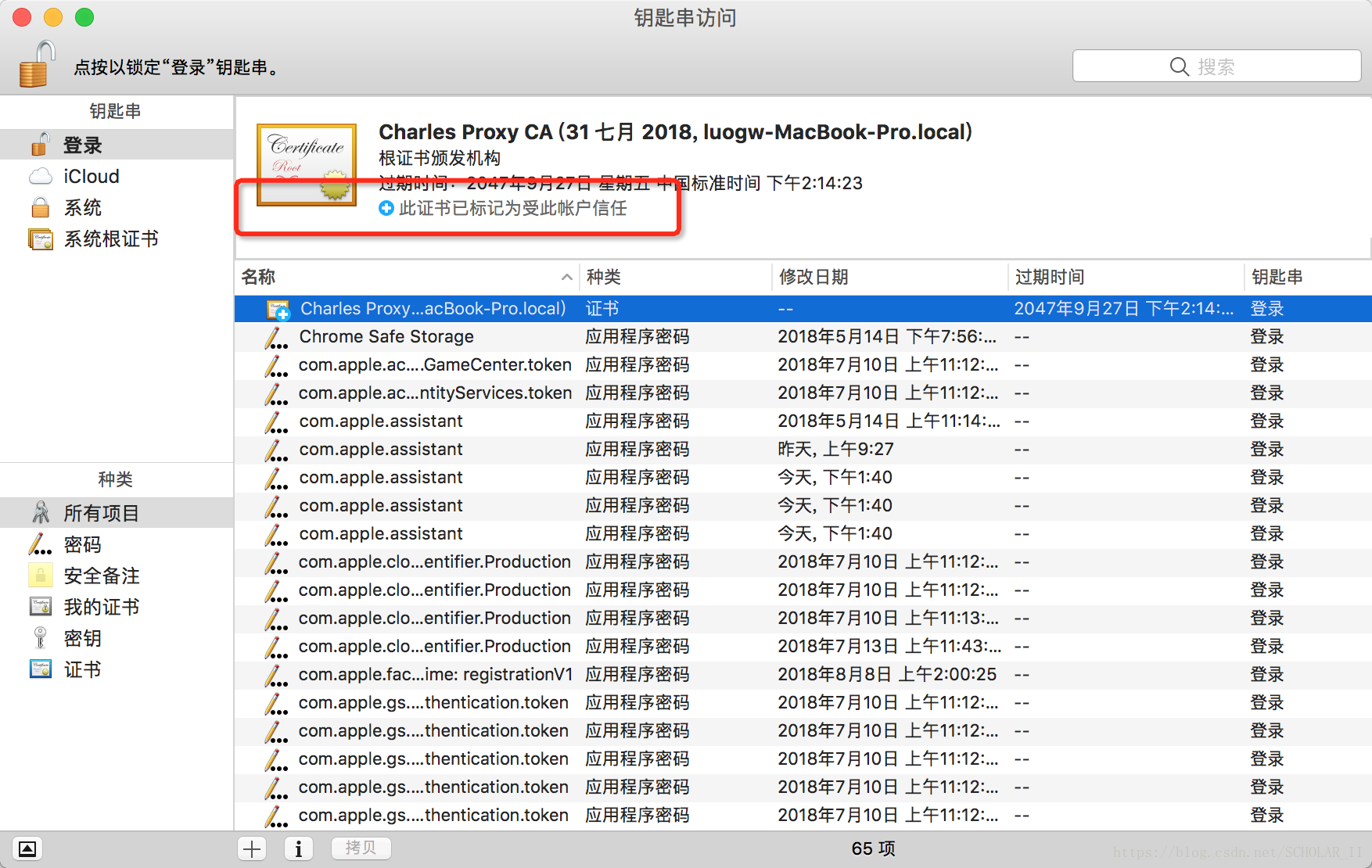Viewport: 1372px width, 868px height.
Task: Click the 我的证书 icon
Action: click(x=41, y=607)
